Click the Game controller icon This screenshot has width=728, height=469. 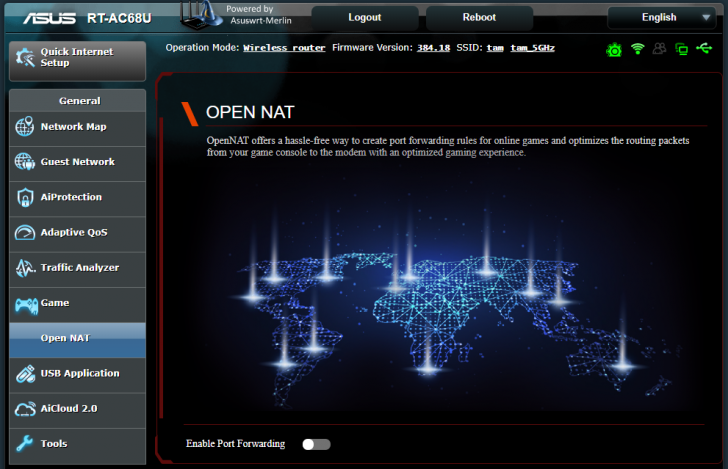click(26, 306)
